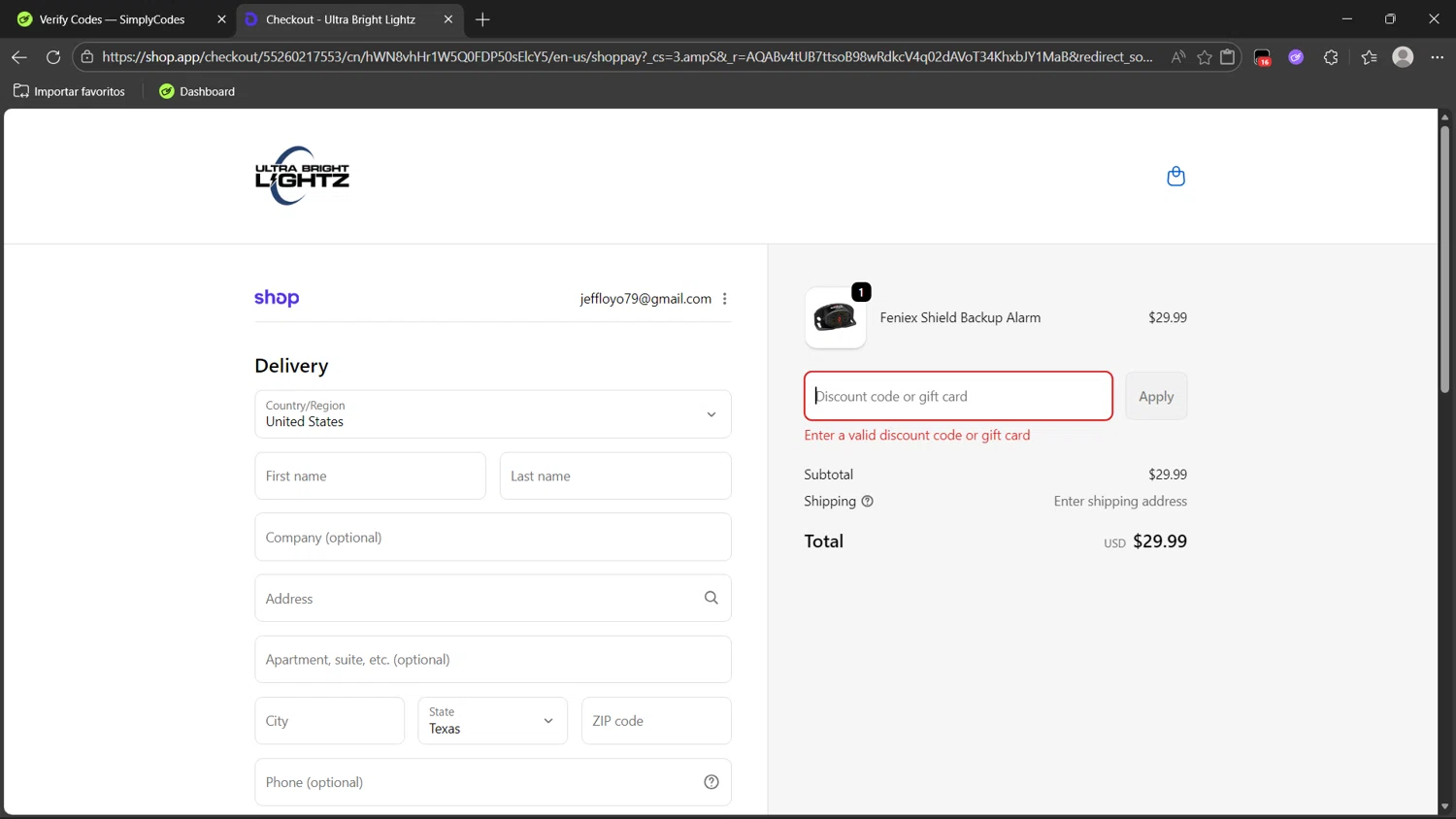
Task: Close the Verify Codes SimplyCodes tab
Action: 221,19
